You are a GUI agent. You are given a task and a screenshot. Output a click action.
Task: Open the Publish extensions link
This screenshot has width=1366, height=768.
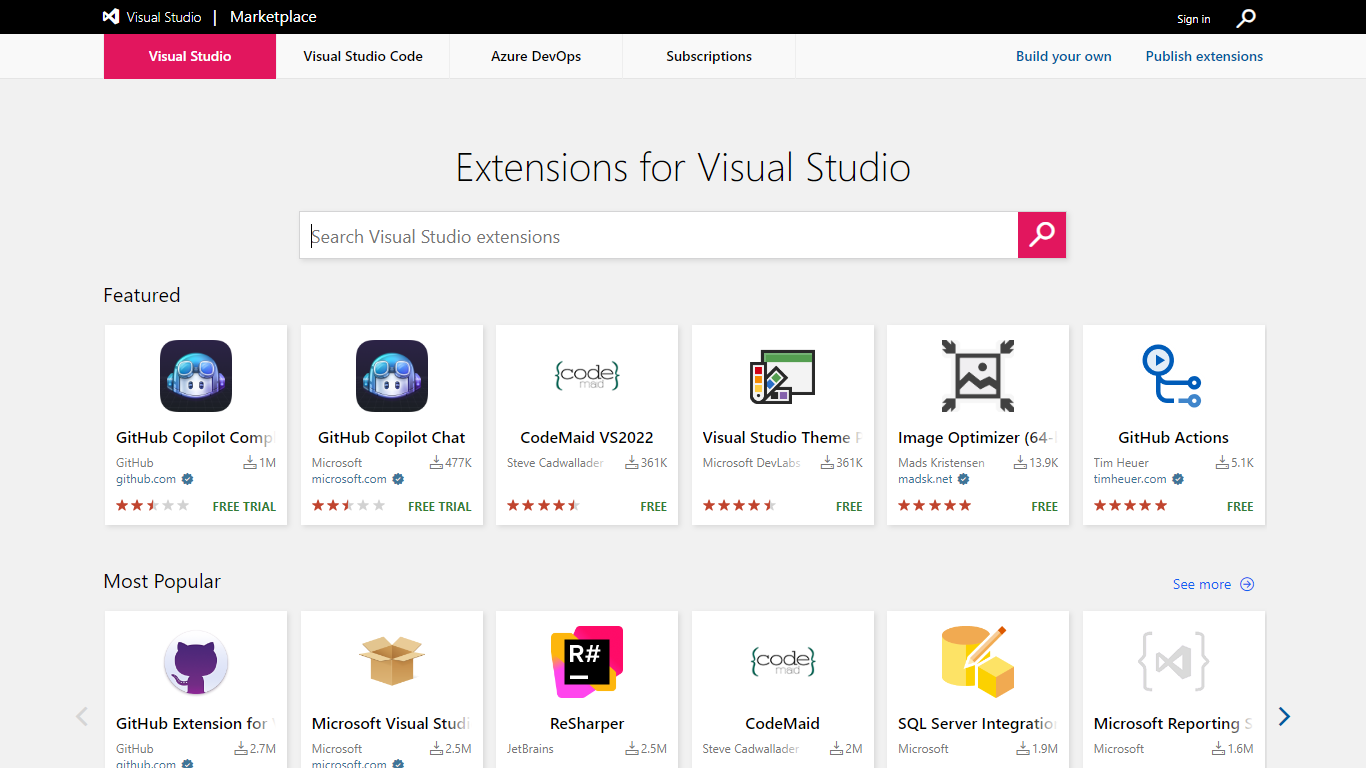[x=1204, y=56]
